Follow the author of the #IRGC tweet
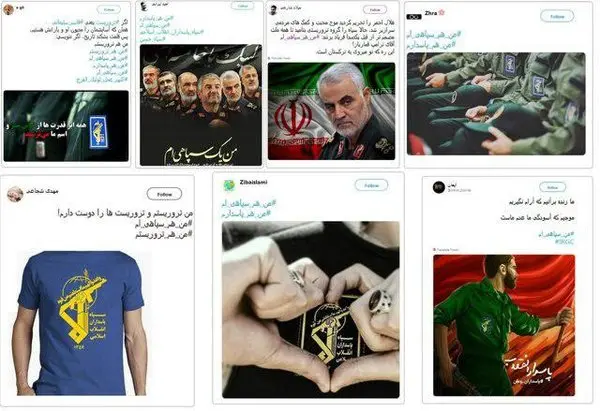 (552, 188)
